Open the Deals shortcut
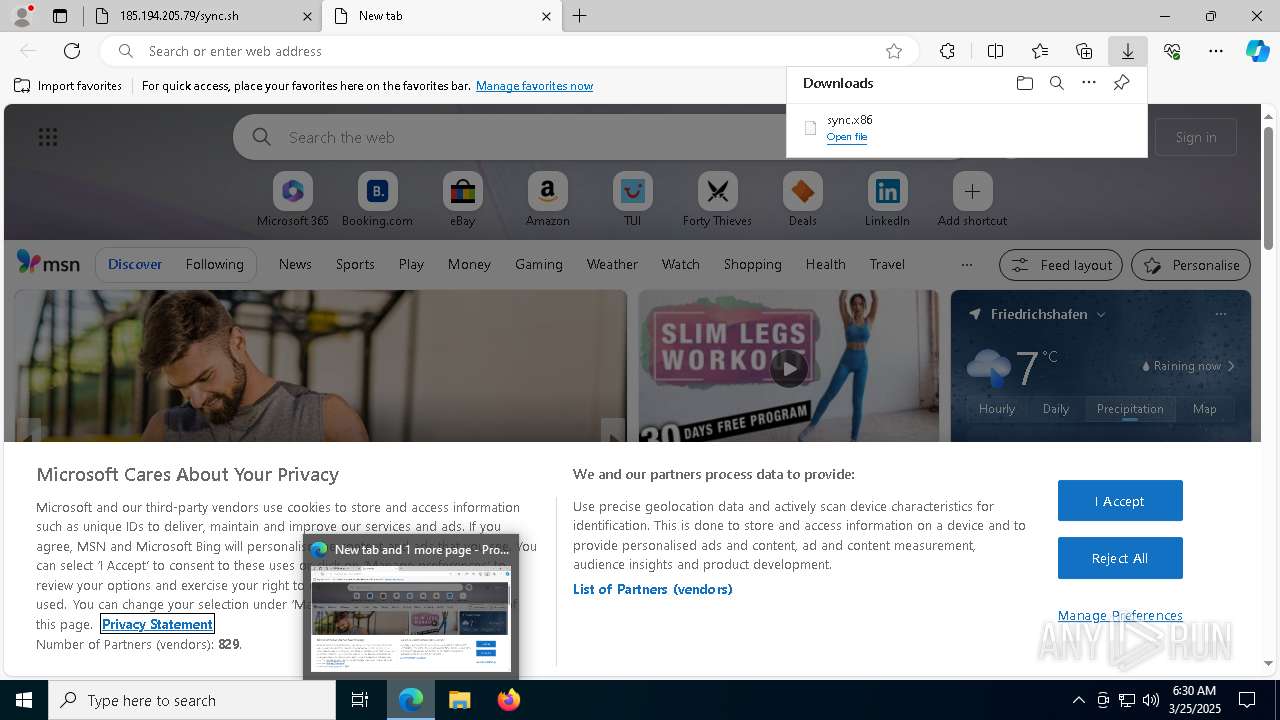 tap(802, 200)
